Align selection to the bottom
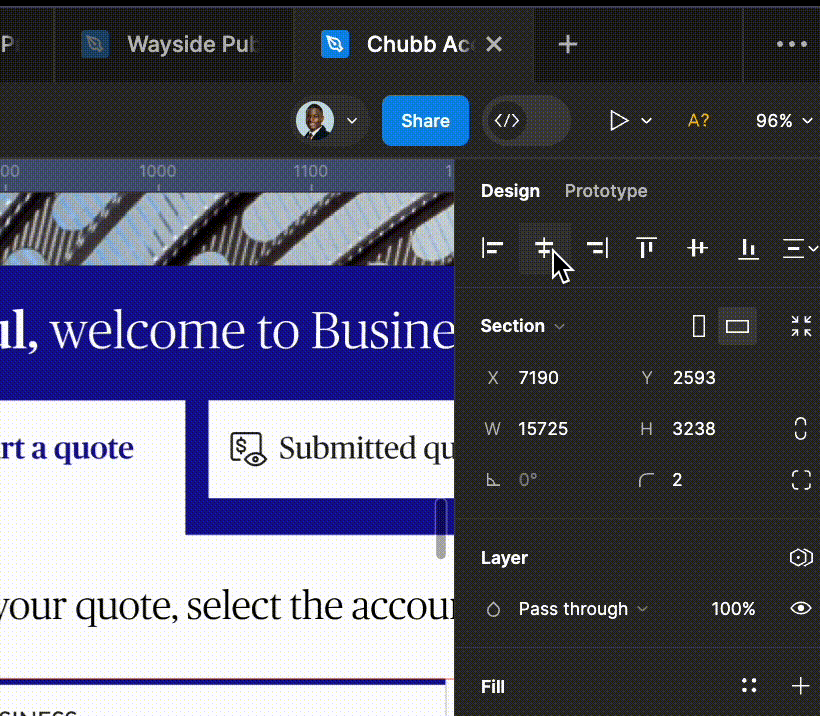This screenshot has height=716, width=820. tap(748, 248)
